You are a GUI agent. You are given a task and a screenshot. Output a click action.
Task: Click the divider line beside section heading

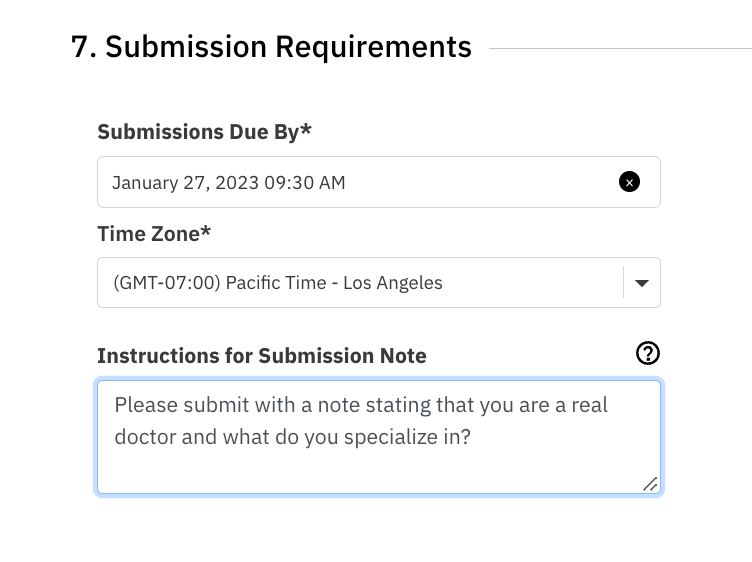click(x=620, y=48)
